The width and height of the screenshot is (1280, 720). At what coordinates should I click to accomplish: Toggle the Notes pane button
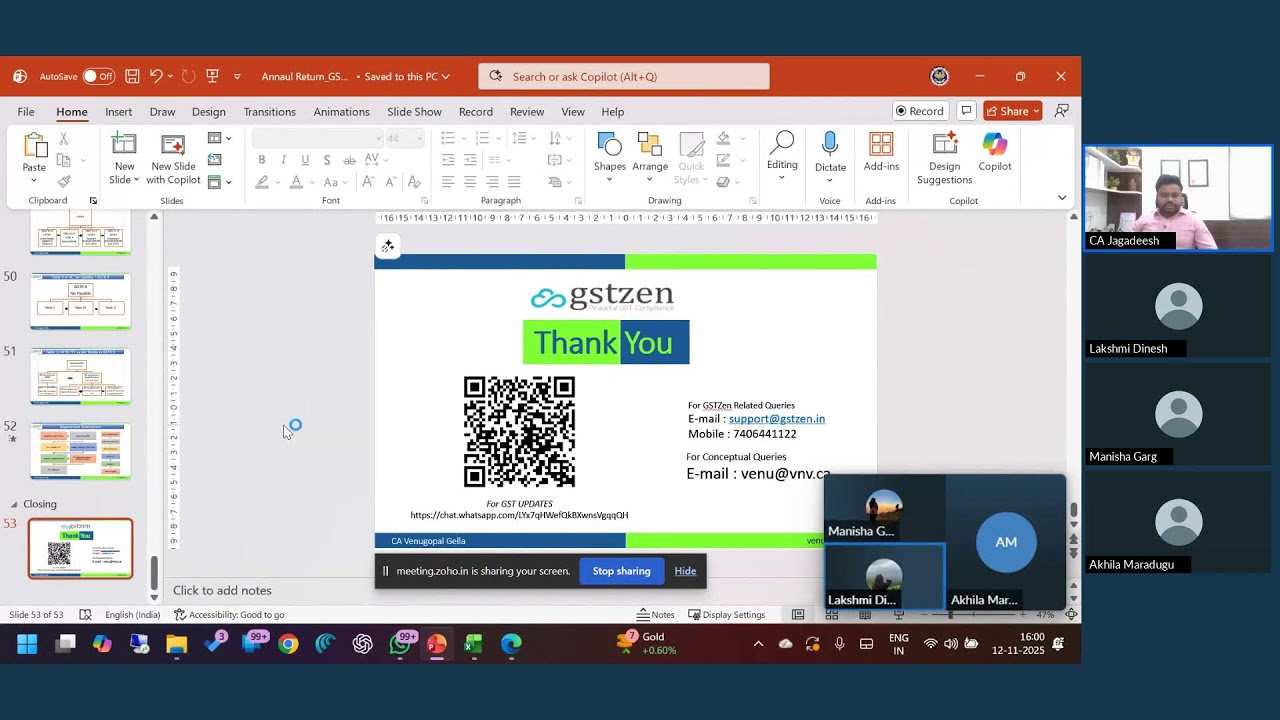[x=656, y=615]
